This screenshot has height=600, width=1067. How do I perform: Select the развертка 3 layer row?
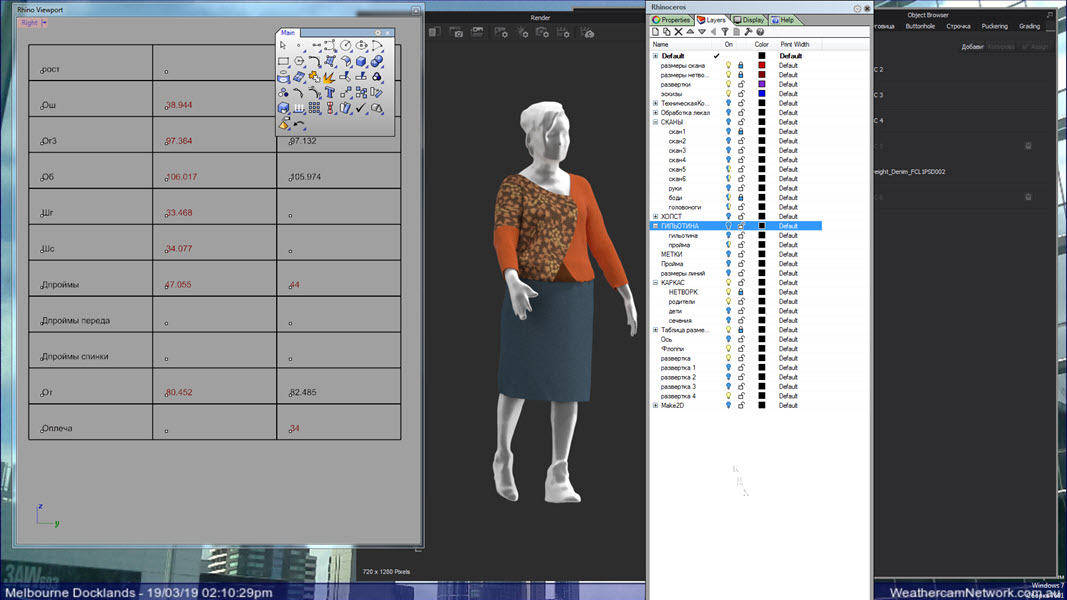(678, 387)
